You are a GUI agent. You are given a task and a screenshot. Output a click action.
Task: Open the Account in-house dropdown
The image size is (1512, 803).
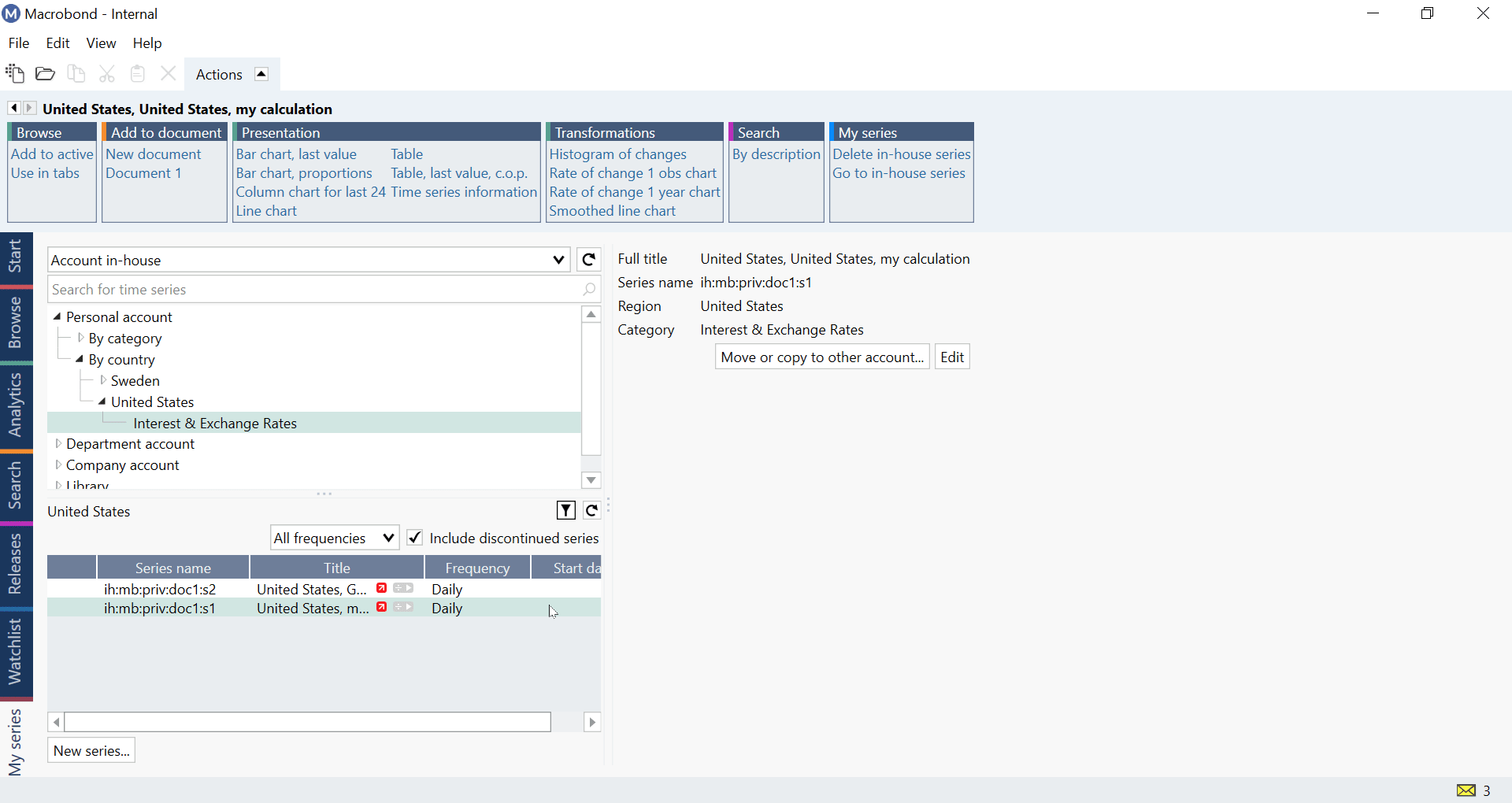[558, 260]
